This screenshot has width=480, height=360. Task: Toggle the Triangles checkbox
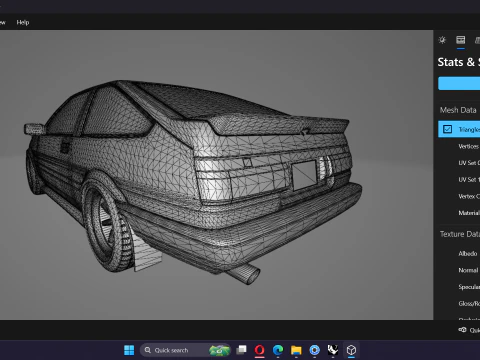[447, 129]
